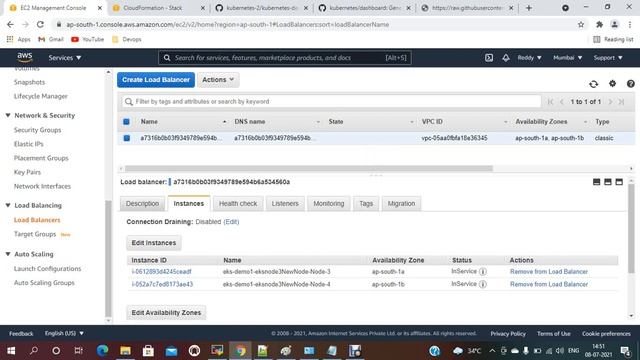Open Cookie preferences in footer
640x360 pixels.
click(x=606, y=333)
